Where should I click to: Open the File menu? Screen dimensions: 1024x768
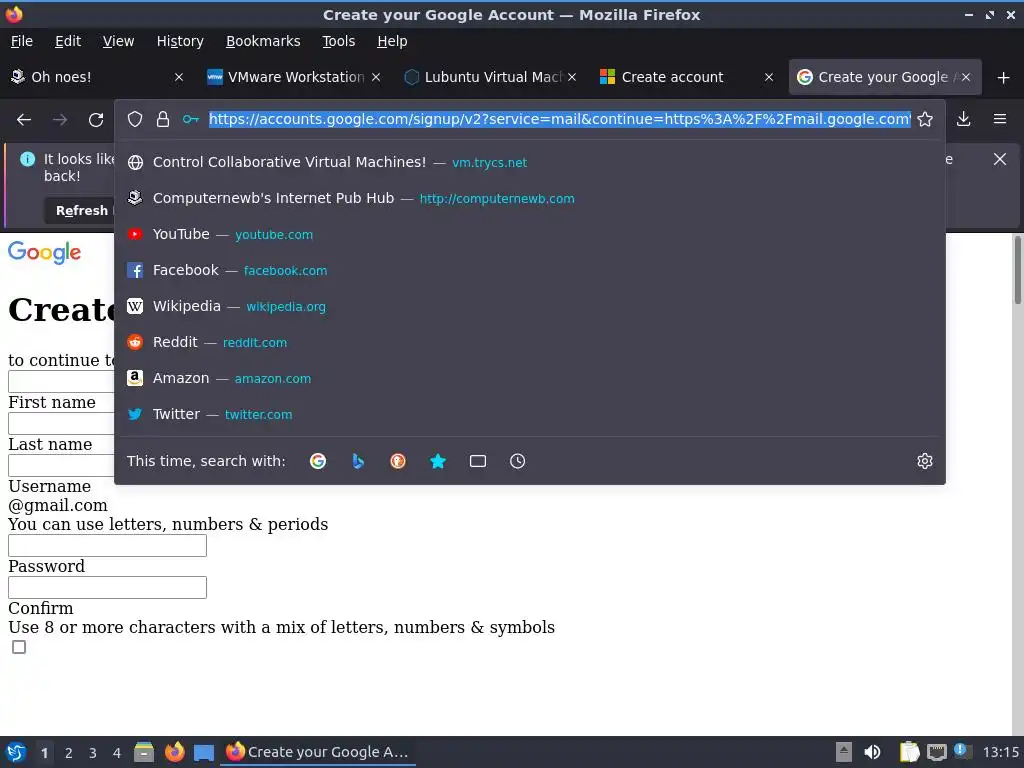(22, 41)
